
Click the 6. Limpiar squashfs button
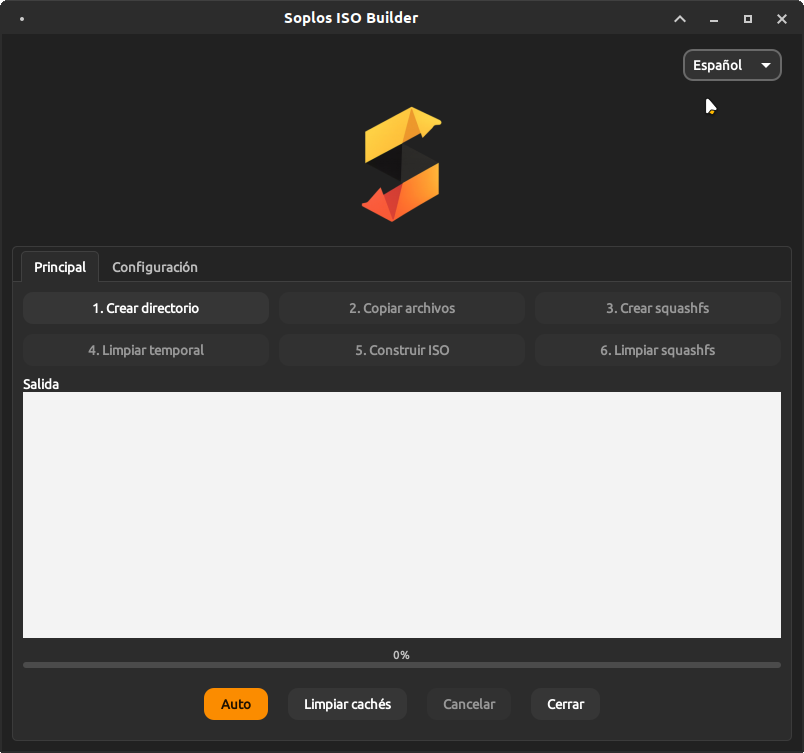(x=658, y=350)
